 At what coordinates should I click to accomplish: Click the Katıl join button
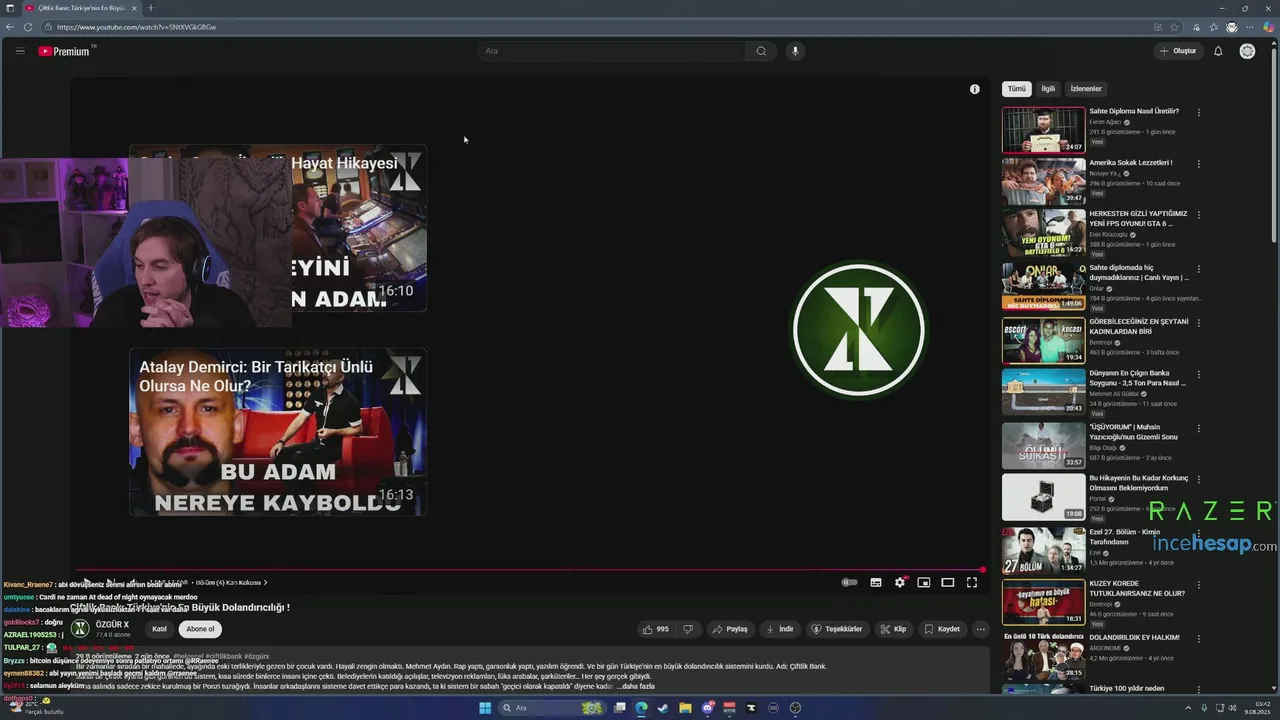[159, 629]
